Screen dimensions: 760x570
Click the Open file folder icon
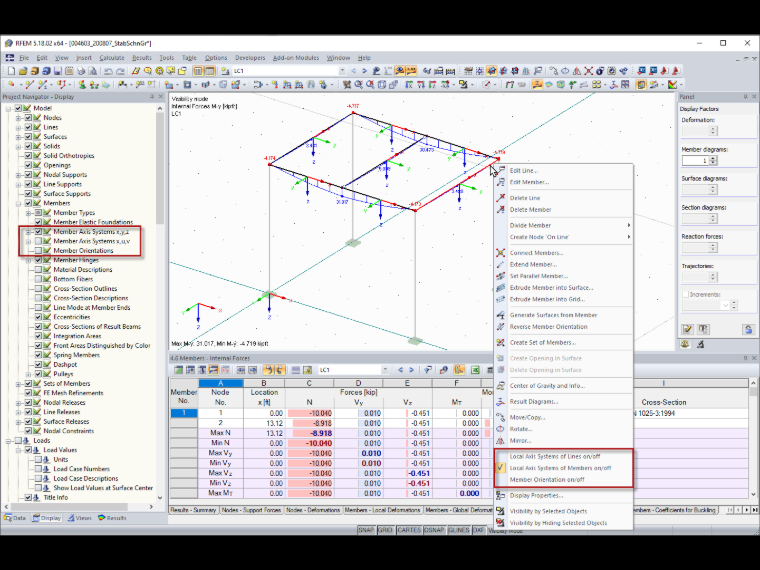point(23,71)
